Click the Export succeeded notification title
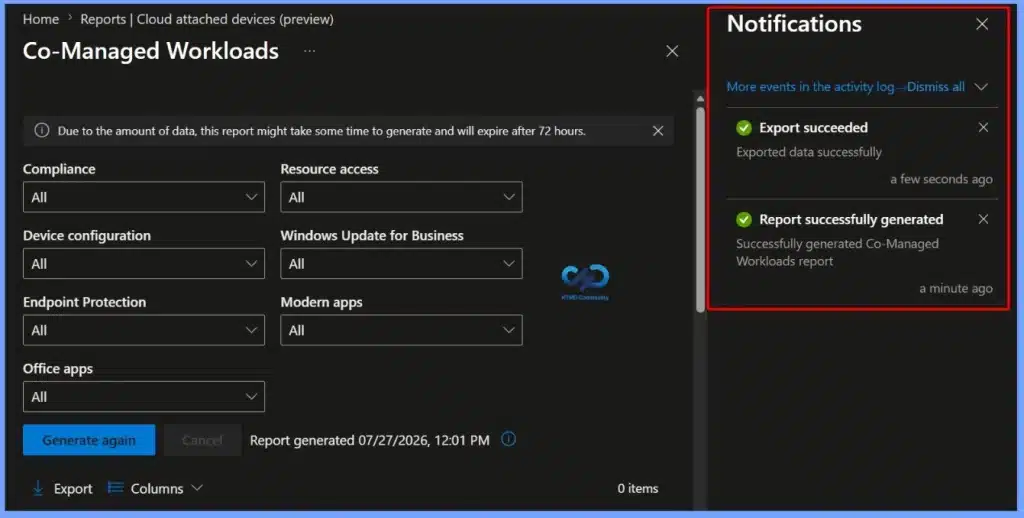1024x518 pixels. tap(813, 128)
